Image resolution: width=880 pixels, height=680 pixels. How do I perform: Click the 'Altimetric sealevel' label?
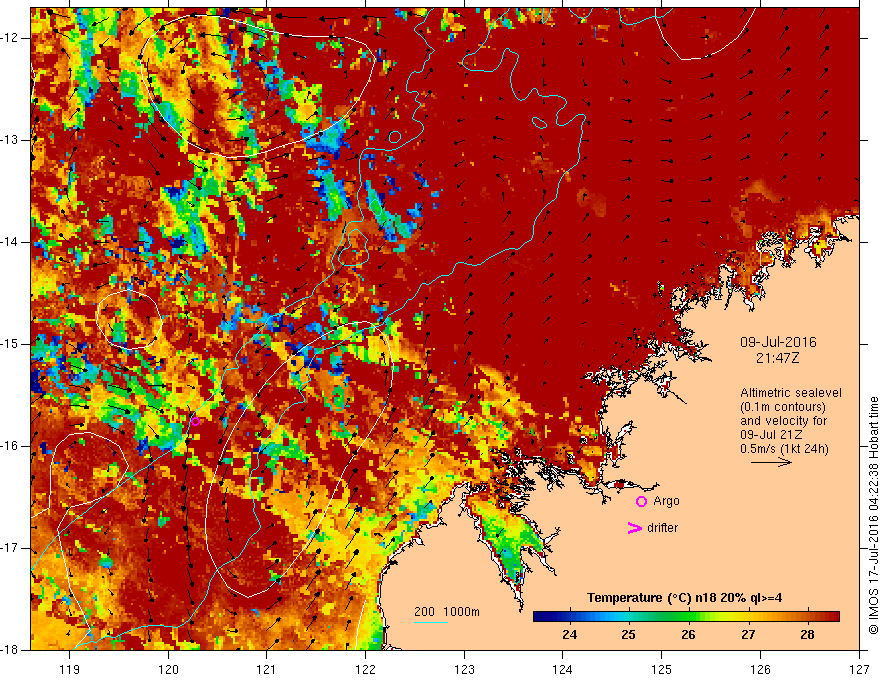click(x=791, y=393)
